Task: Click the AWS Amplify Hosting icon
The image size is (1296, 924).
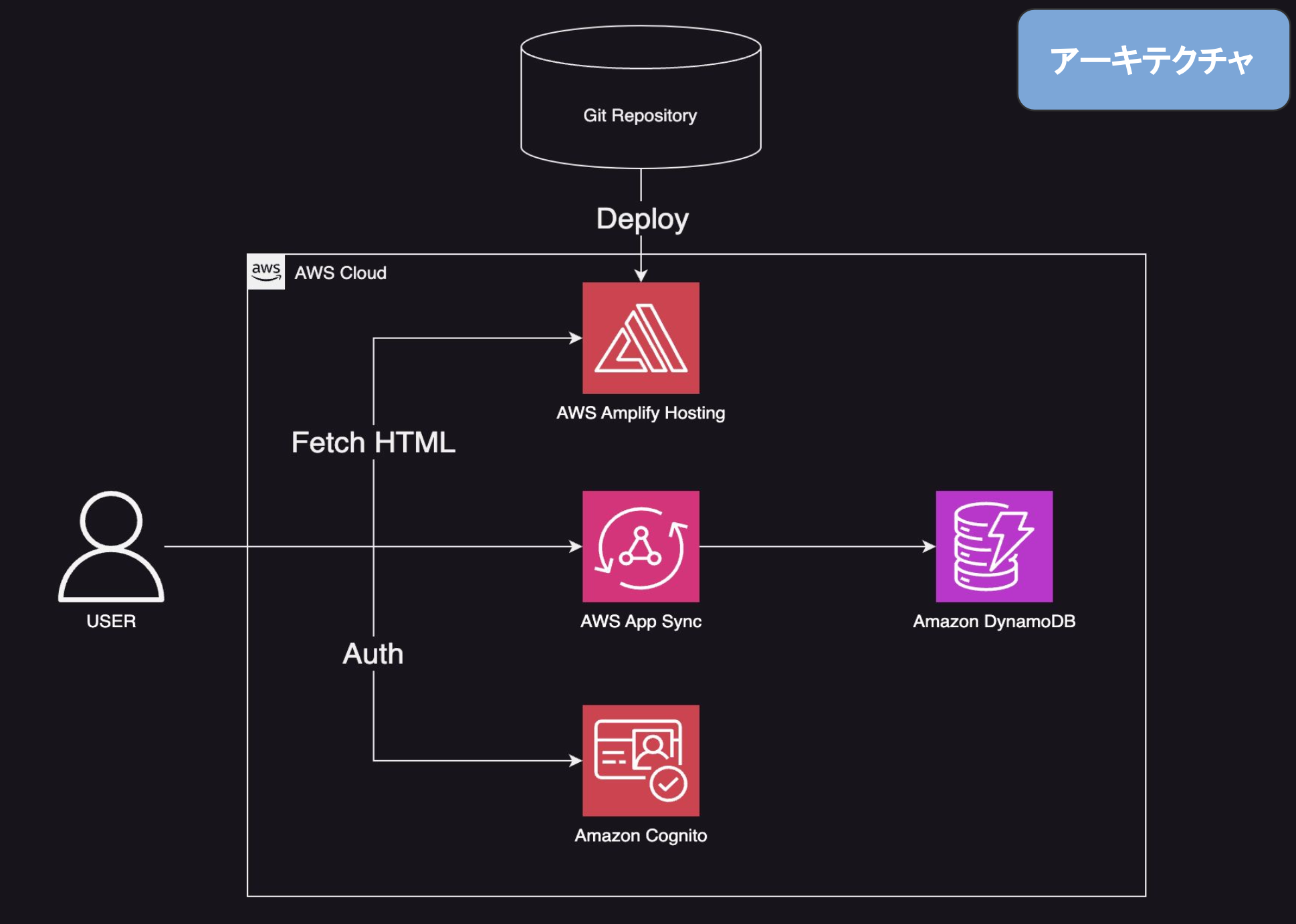Action: [641, 338]
